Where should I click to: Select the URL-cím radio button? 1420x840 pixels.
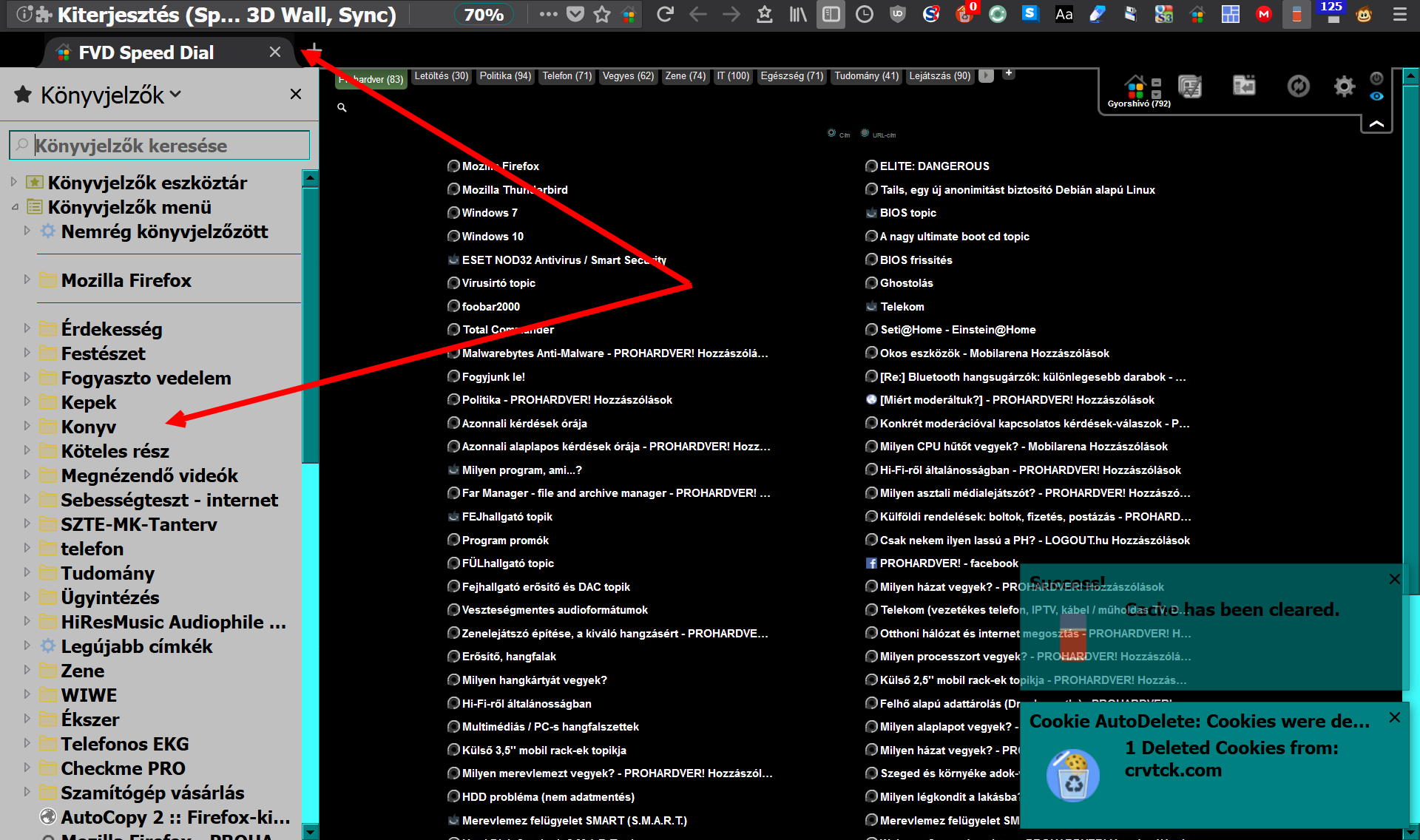[x=865, y=133]
